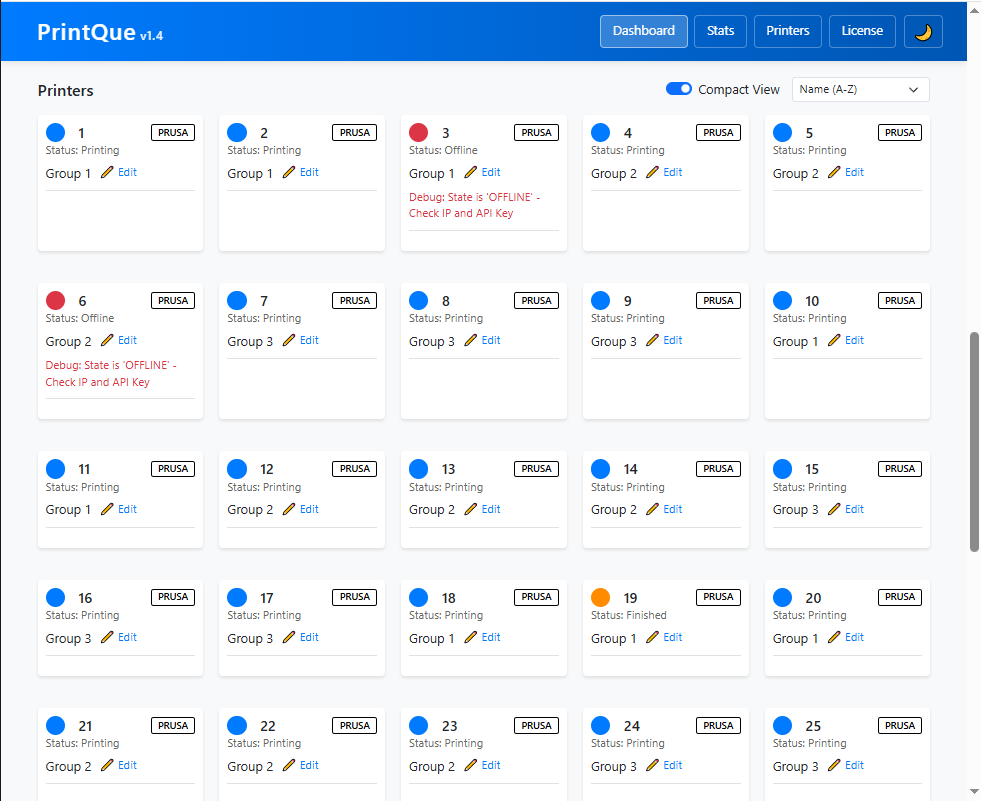Switch to the Stats tab

click(x=720, y=31)
